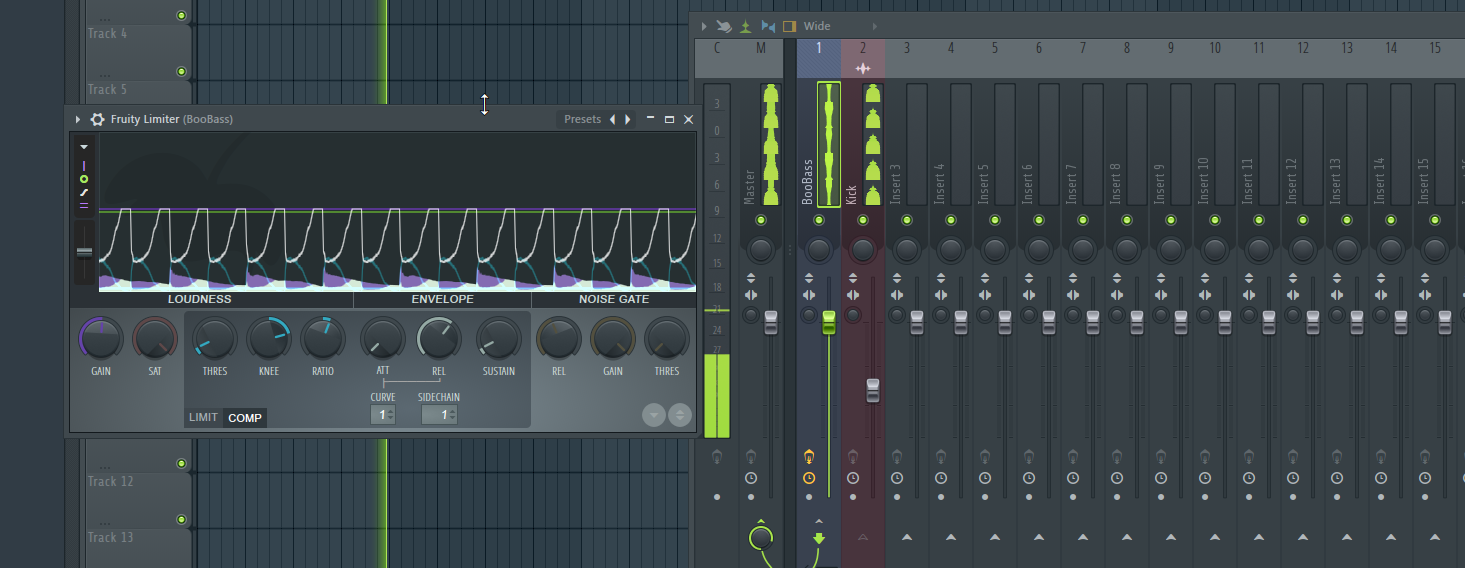
Task: Click arrow right of Wide layout selector
Action: click(874, 26)
